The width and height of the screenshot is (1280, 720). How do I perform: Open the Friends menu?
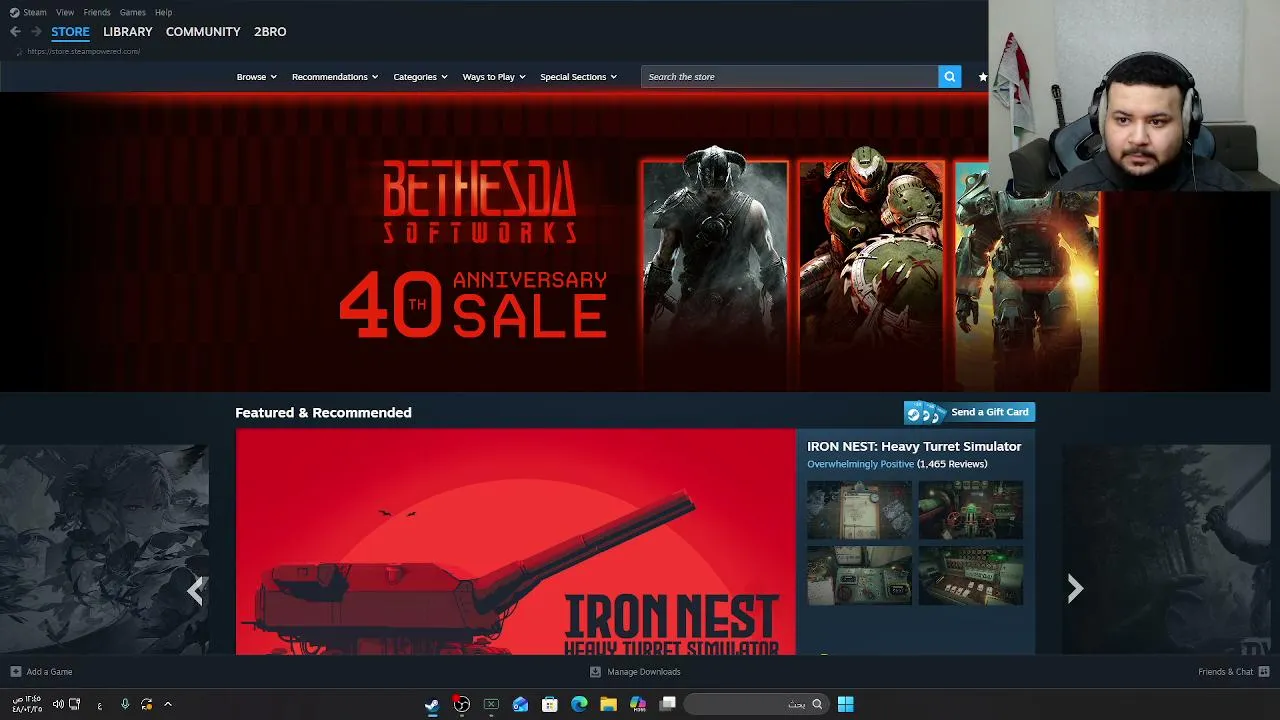pos(97,12)
